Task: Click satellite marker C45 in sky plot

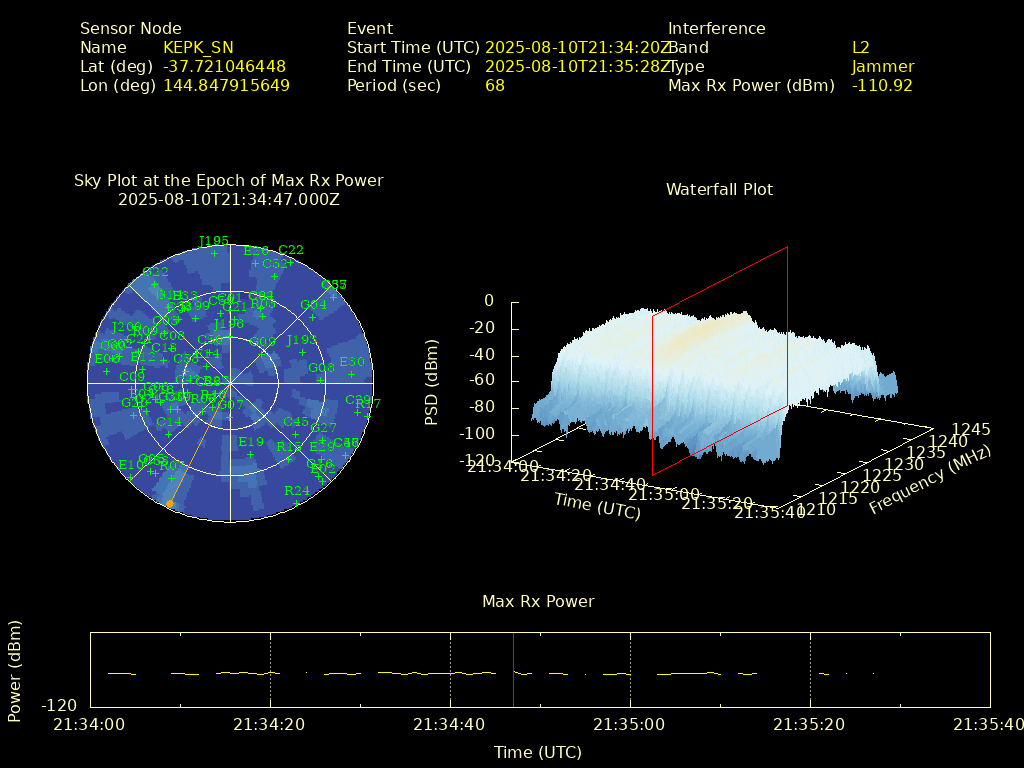Action: (296, 433)
